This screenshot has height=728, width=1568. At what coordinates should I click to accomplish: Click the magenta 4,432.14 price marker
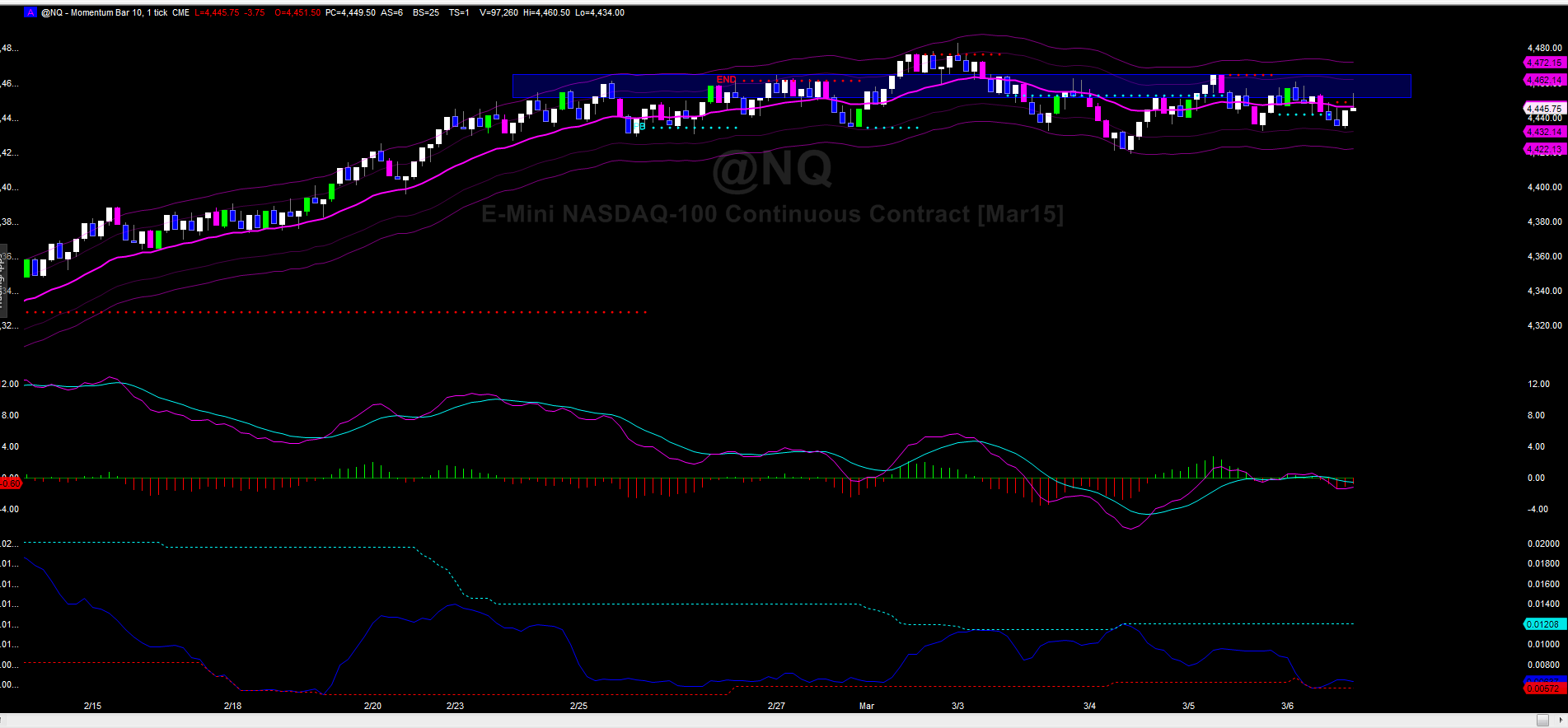(1543, 132)
